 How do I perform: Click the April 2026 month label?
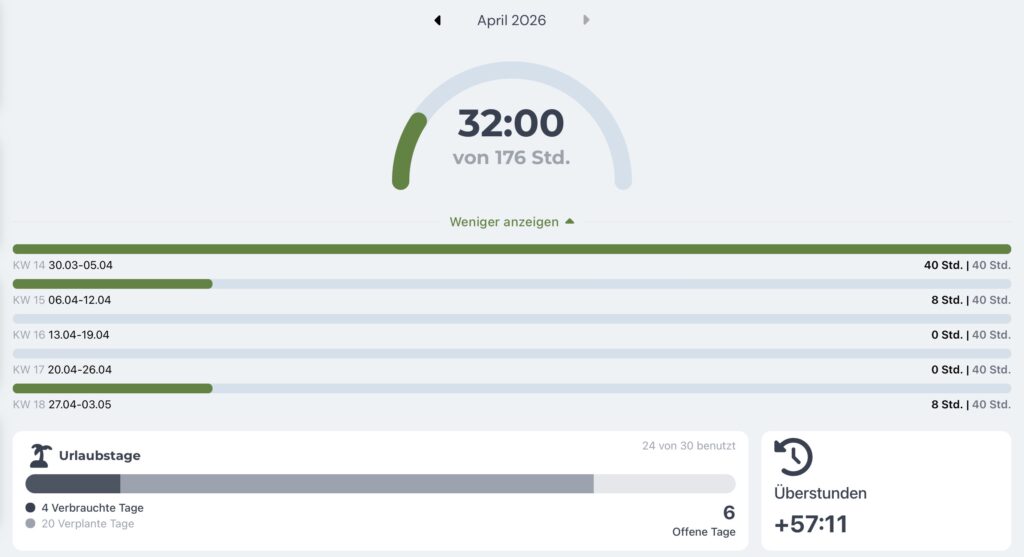pyautogui.click(x=511, y=20)
